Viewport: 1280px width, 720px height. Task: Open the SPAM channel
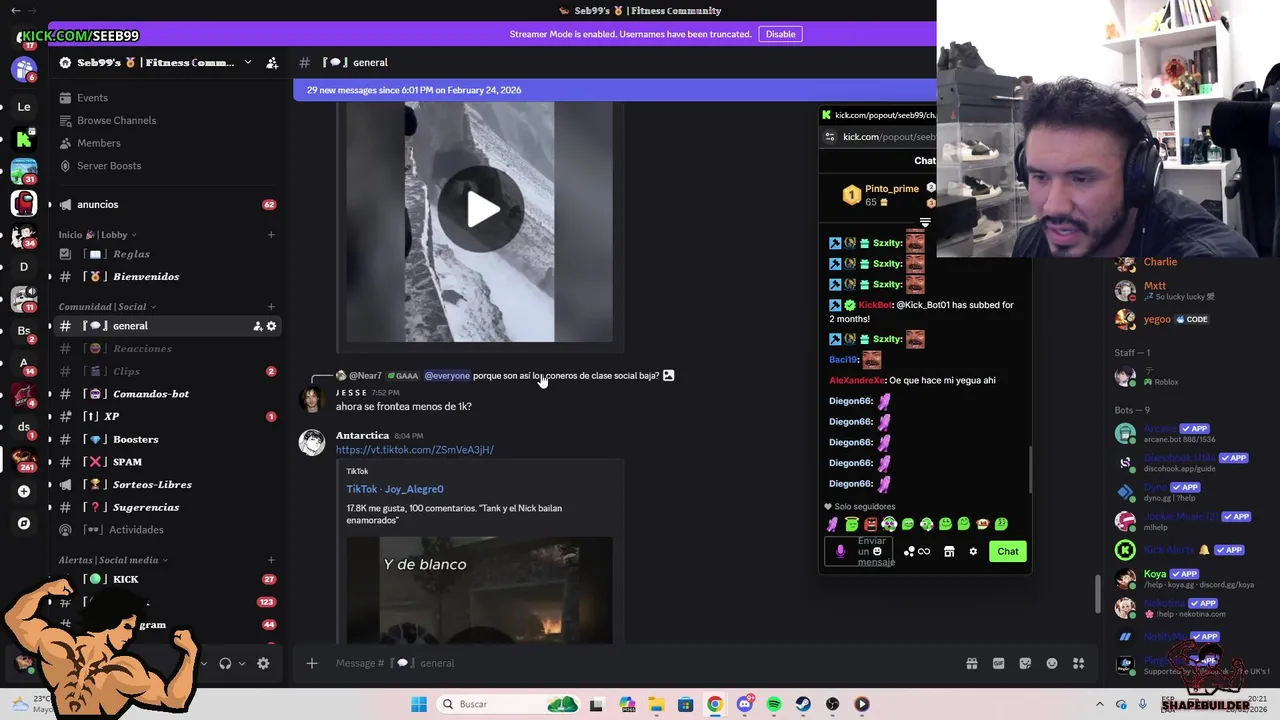[127, 462]
